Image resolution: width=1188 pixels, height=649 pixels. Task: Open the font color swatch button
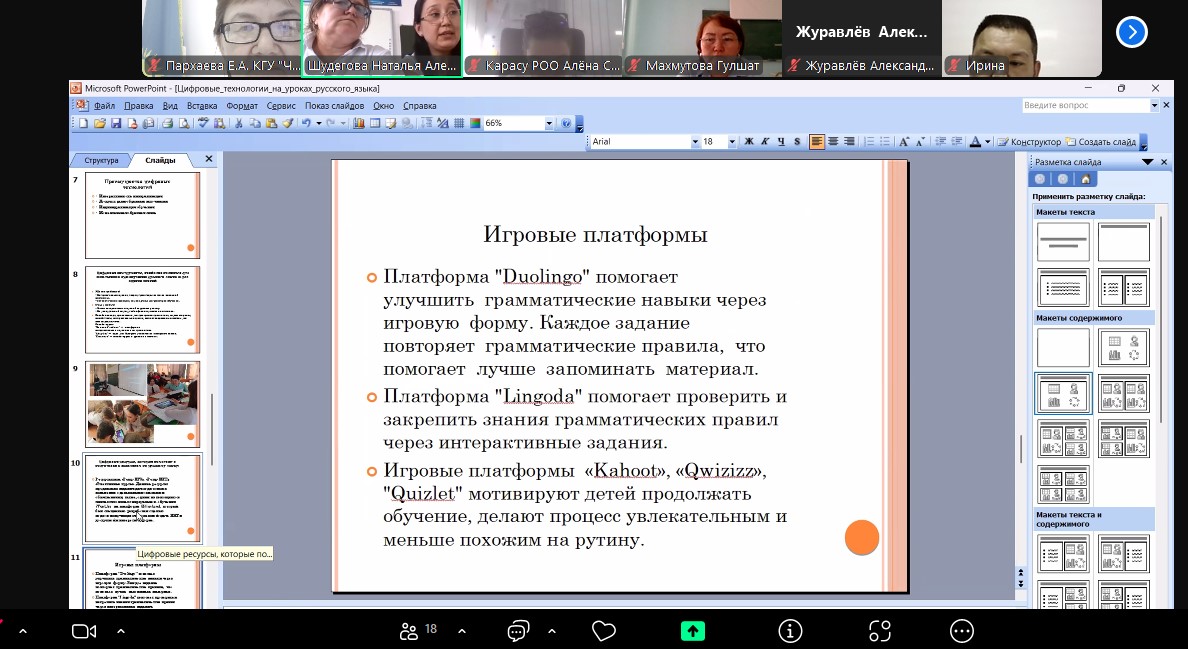click(x=975, y=142)
